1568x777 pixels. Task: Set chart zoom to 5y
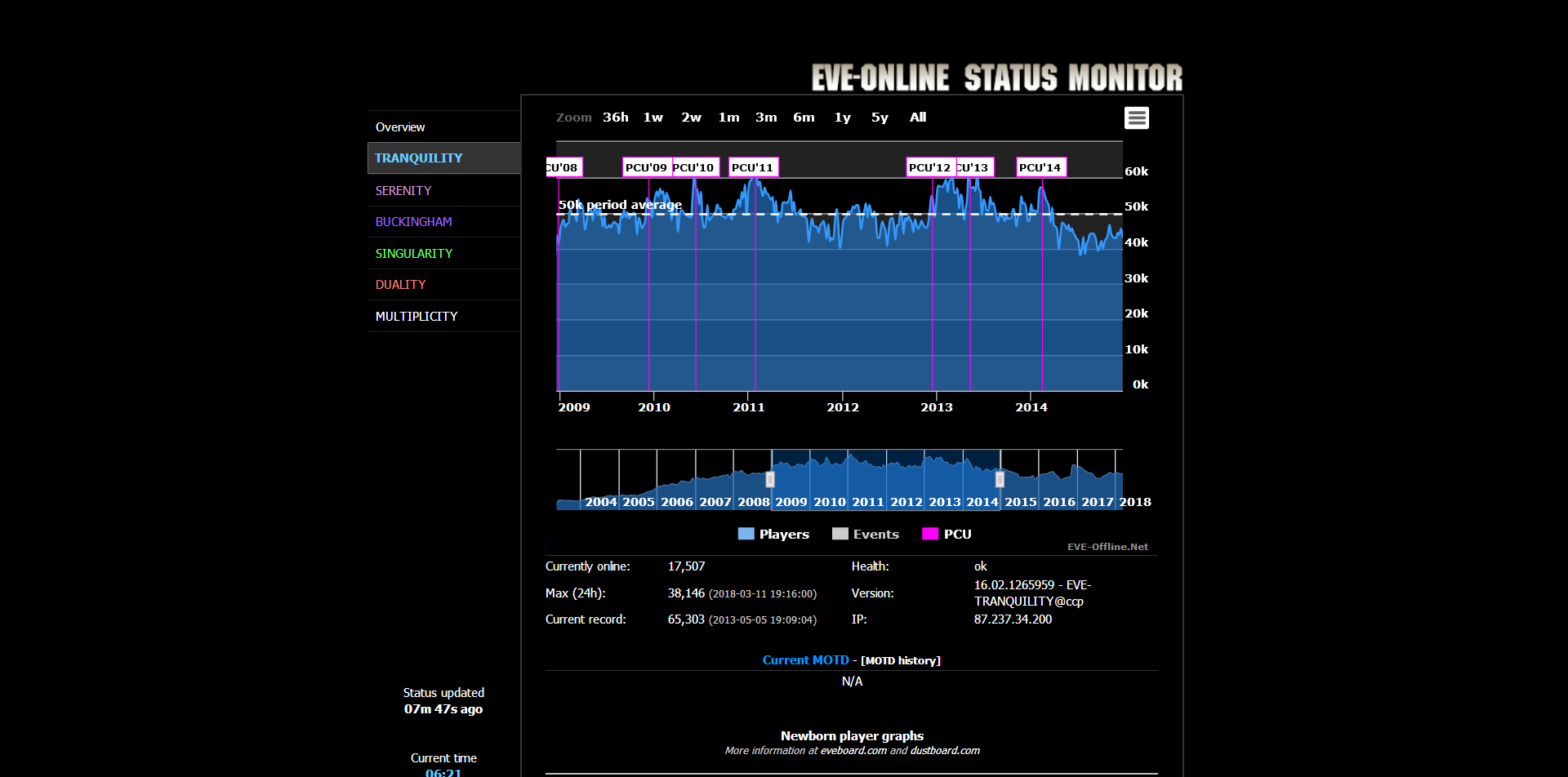pos(880,118)
